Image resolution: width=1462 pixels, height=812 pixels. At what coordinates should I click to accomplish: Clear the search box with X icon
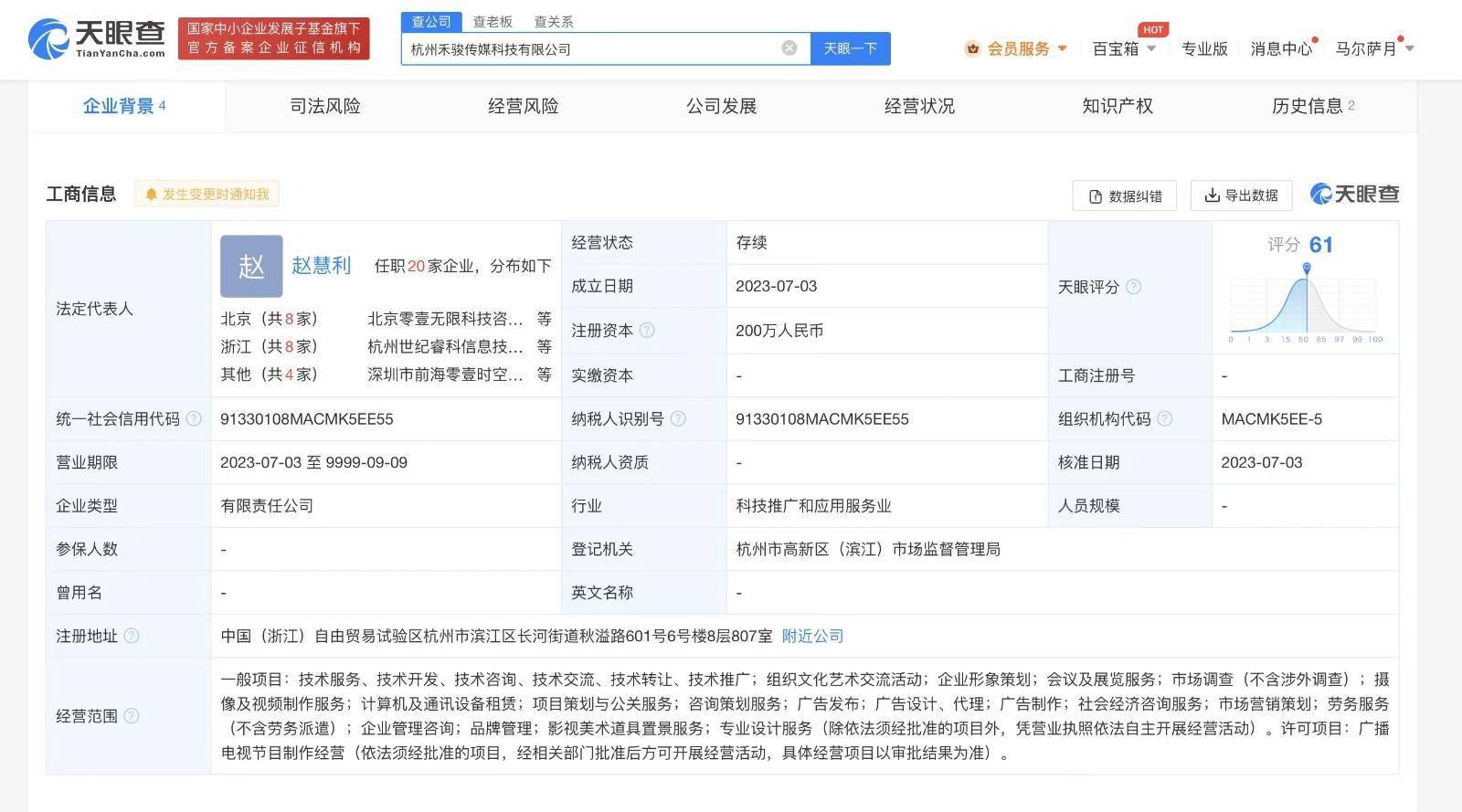(789, 48)
